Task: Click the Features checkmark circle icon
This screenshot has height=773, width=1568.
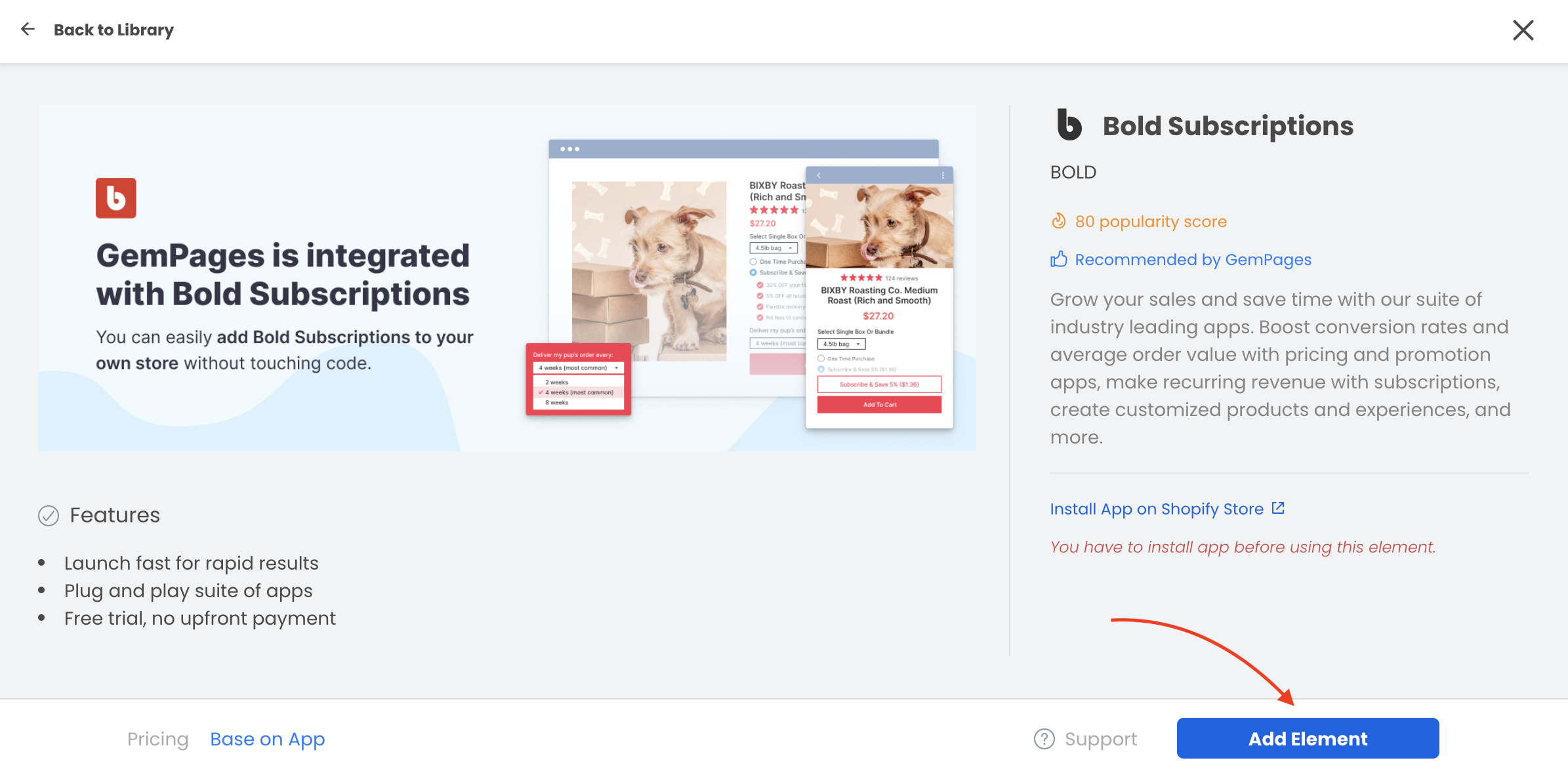Action: pyautogui.click(x=49, y=516)
